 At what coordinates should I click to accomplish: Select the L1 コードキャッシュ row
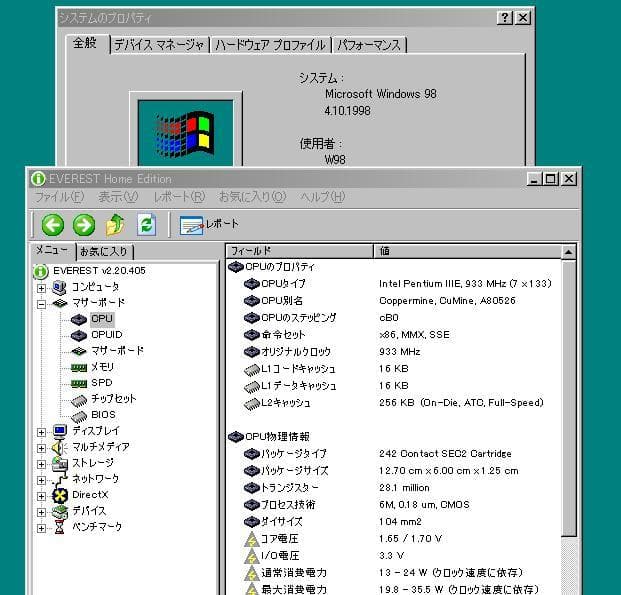(x=326, y=369)
